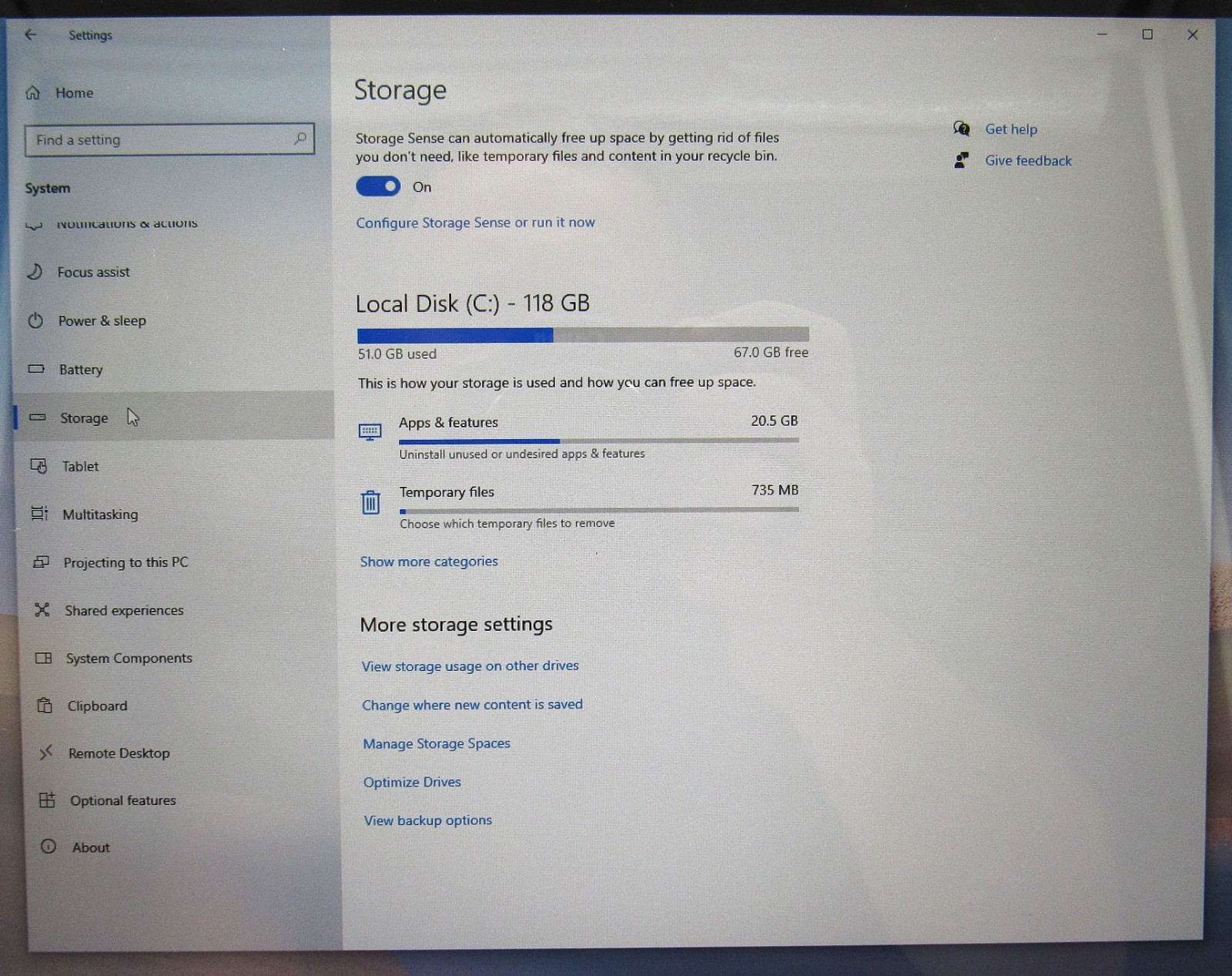Open Home in the sidebar

(74, 93)
